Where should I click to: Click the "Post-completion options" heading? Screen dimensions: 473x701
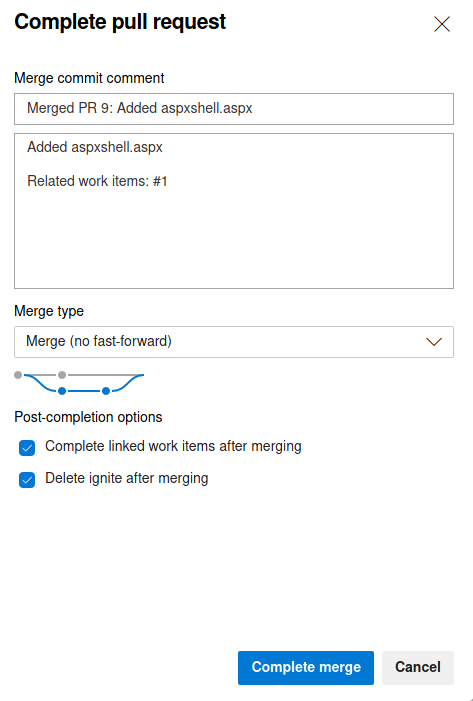point(88,417)
